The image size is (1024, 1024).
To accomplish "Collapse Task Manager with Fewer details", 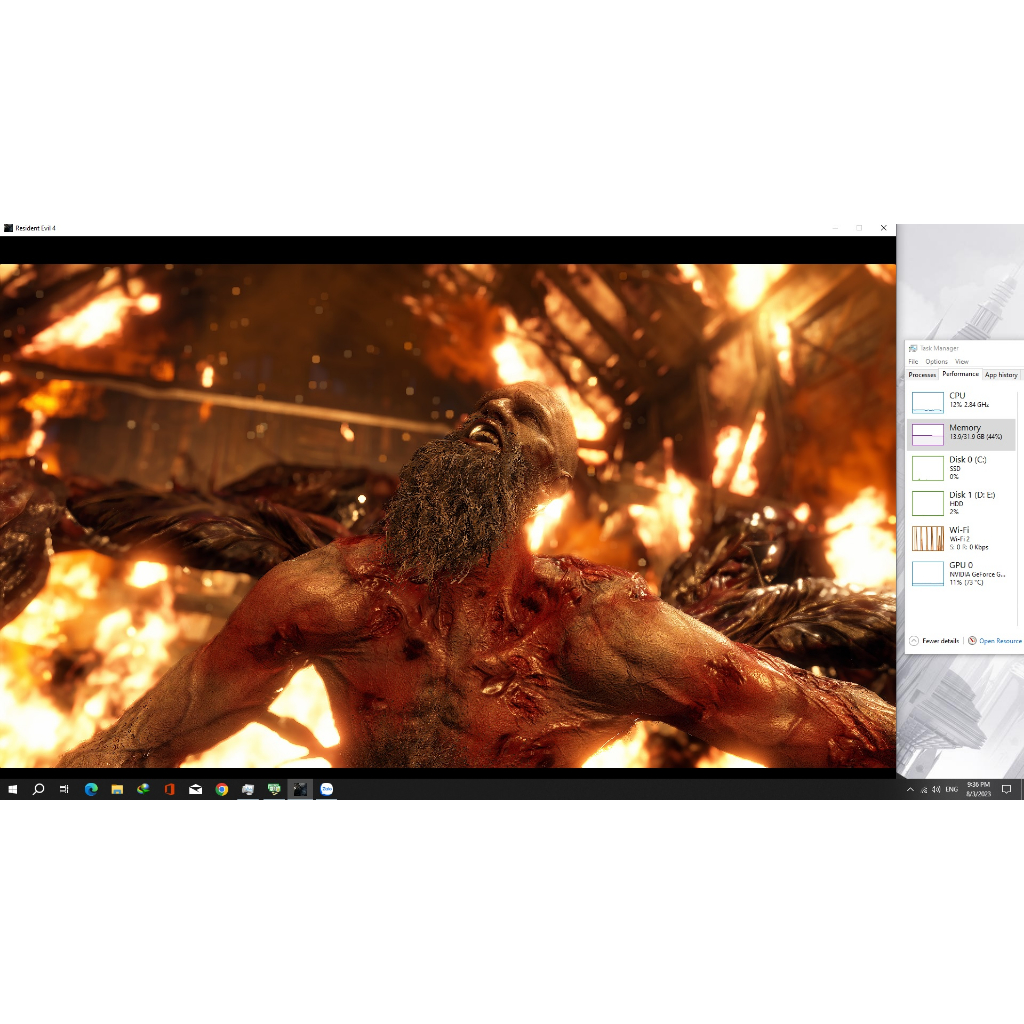I will pos(935,640).
